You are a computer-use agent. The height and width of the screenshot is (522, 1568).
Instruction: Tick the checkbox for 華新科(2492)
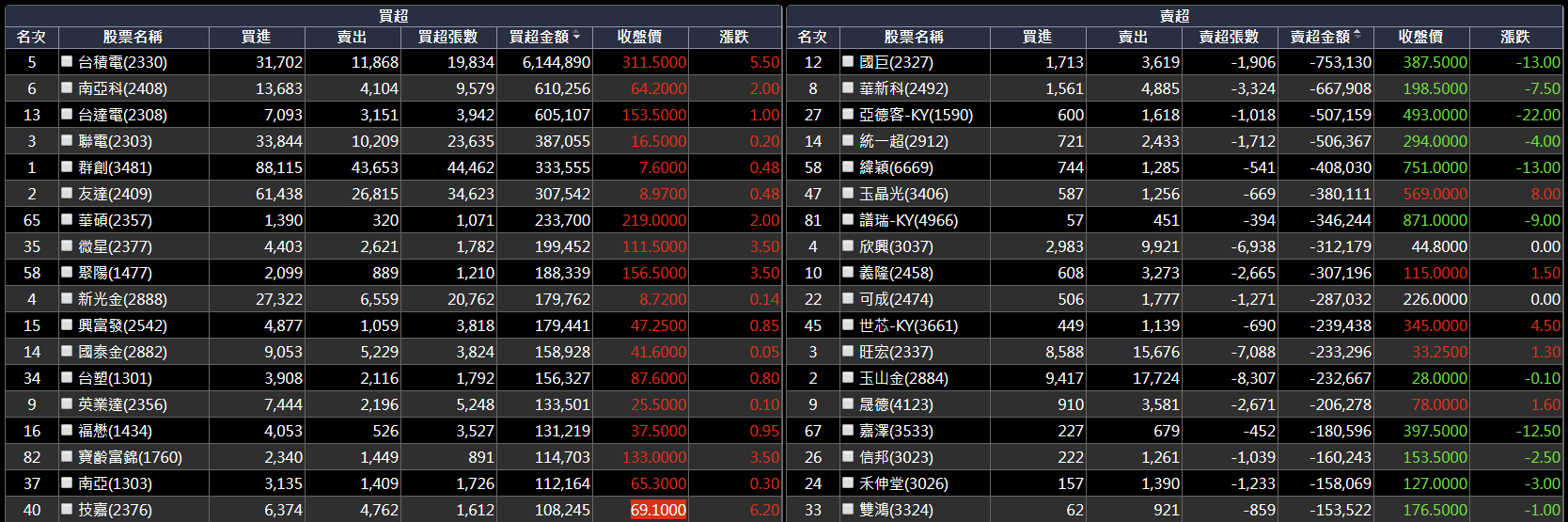(x=848, y=87)
